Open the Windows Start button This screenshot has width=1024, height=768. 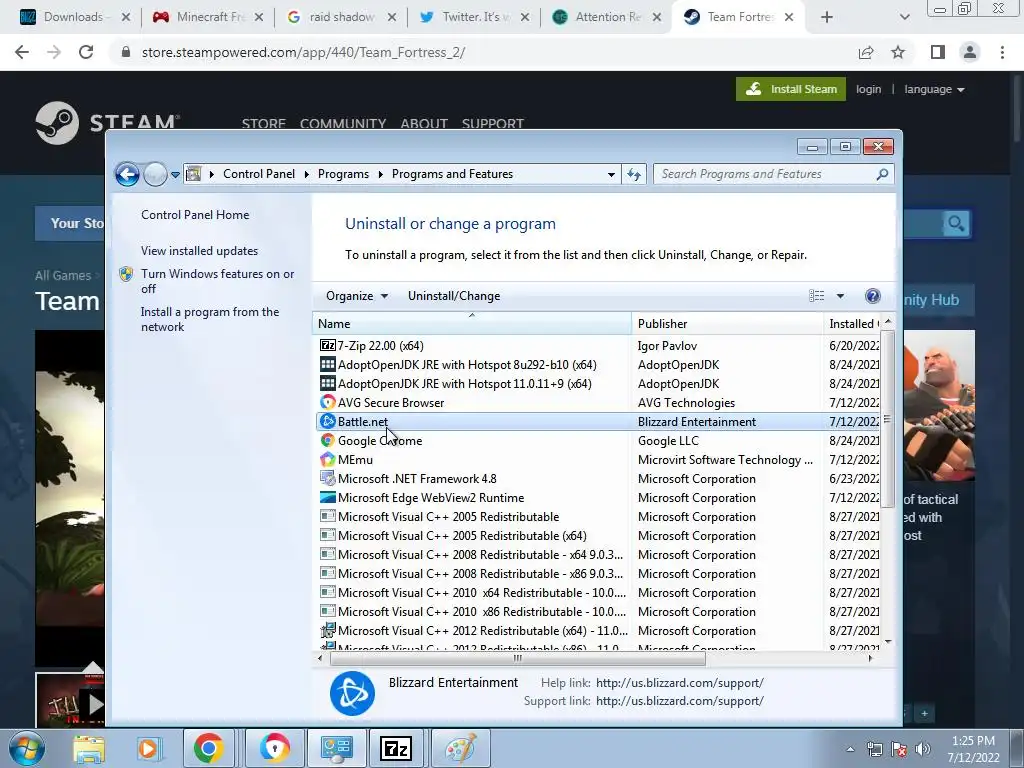tap(27, 748)
